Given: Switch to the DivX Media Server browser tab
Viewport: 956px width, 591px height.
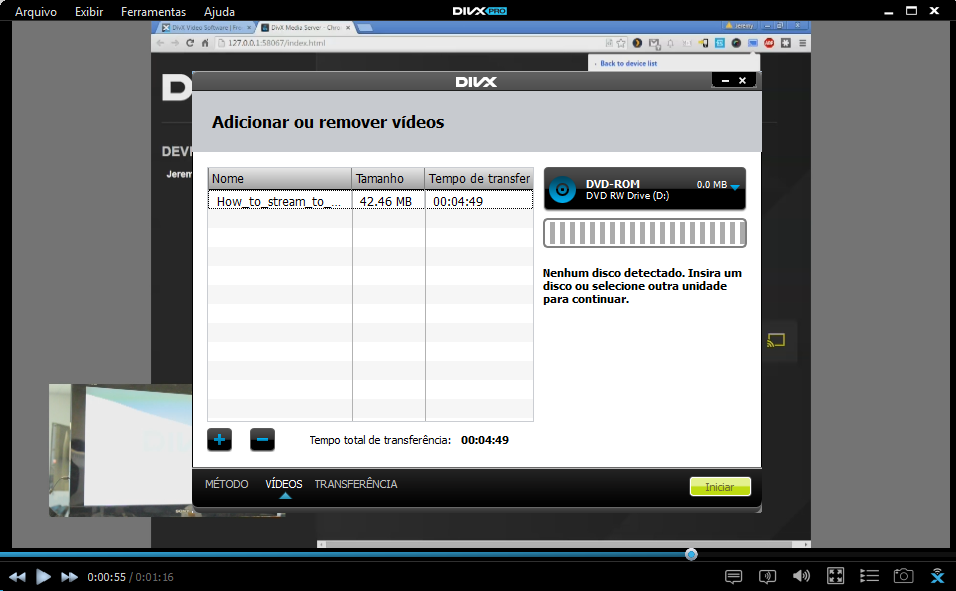Looking at the screenshot, I should 300,28.
